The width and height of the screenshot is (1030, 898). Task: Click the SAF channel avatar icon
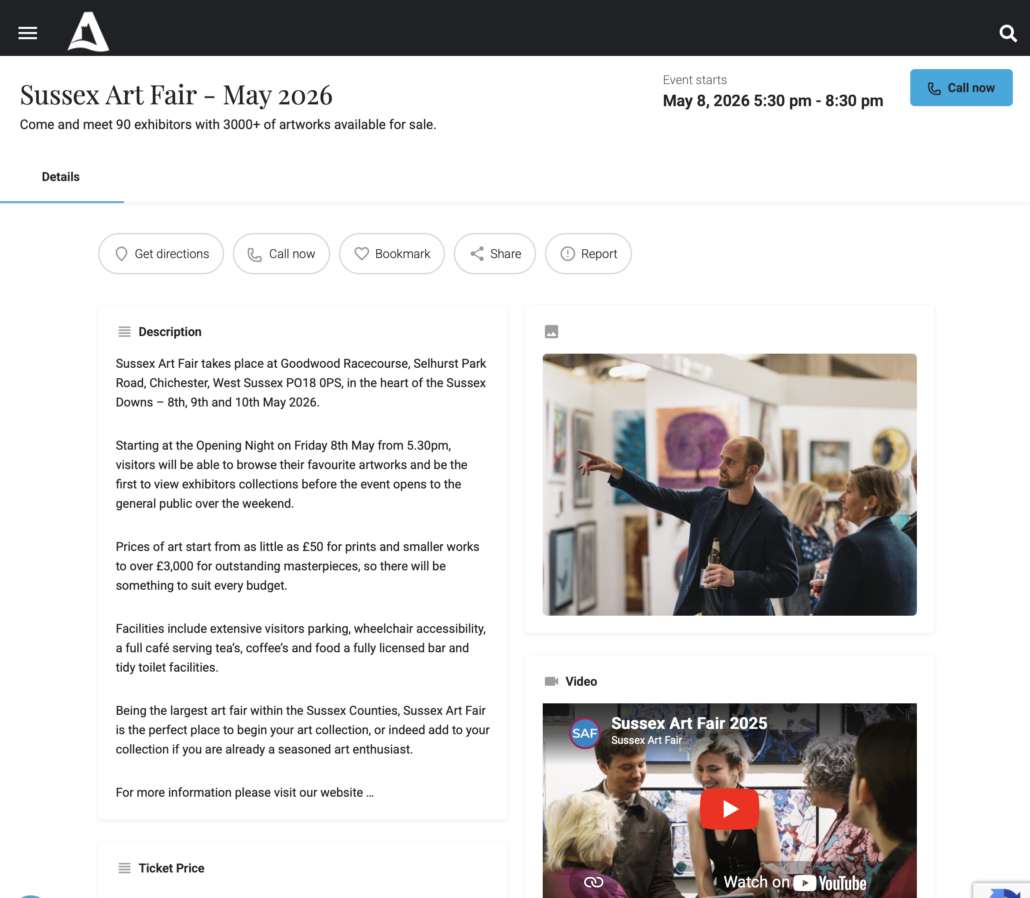(x=584, y=732)
